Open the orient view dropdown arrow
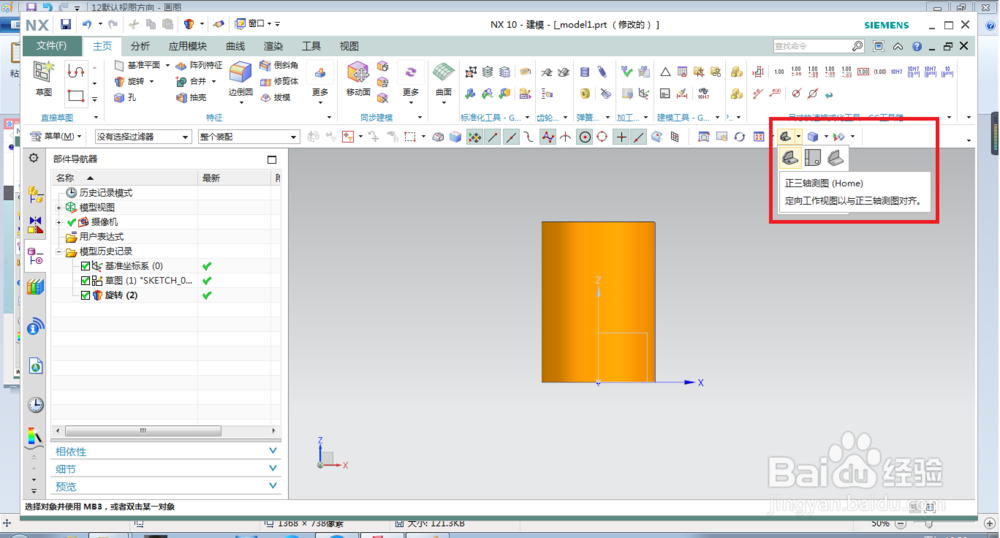The image size is (1000, 538). [x=798, y=136]
